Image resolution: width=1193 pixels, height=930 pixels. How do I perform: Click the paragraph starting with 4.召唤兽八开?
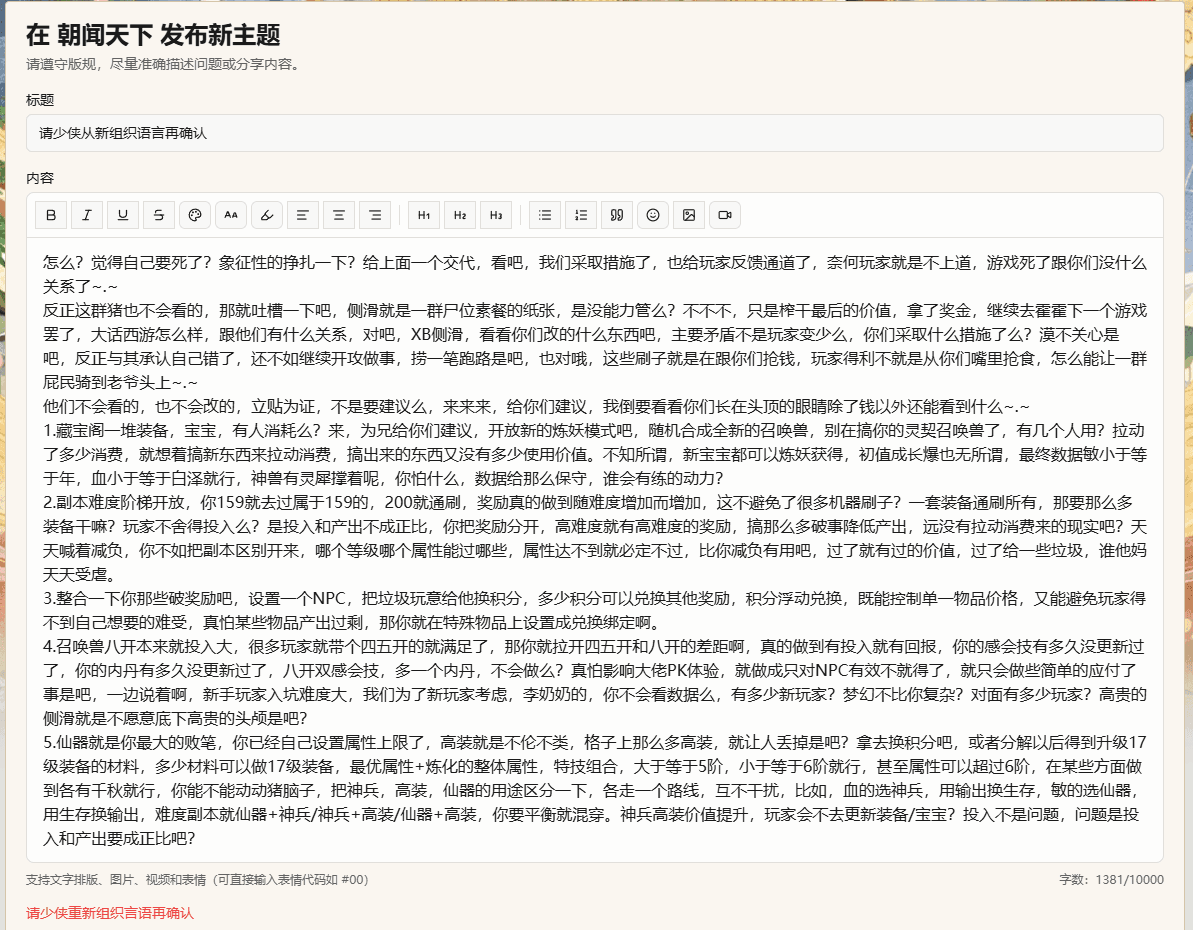click(x=594, y=682)
